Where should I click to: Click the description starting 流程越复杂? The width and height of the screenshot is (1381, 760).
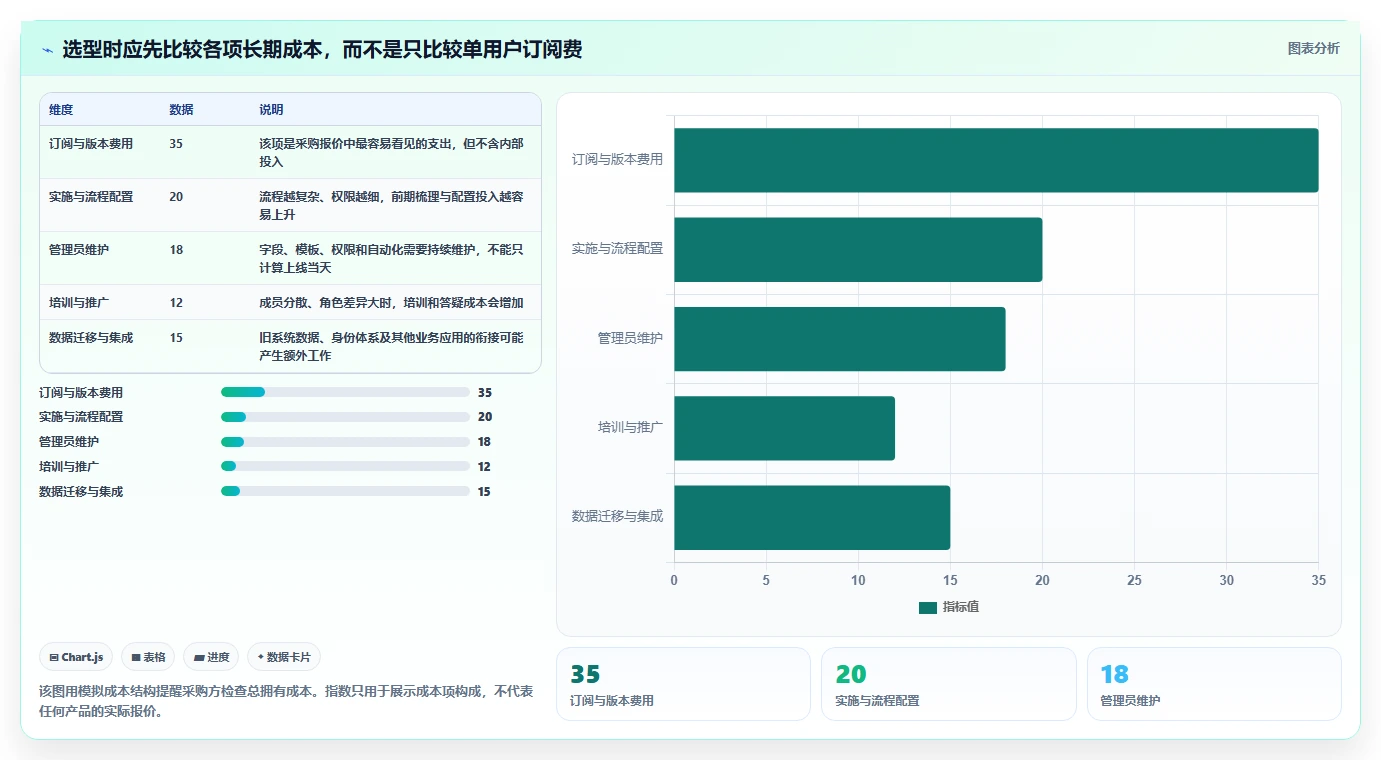tap(391, 206)
